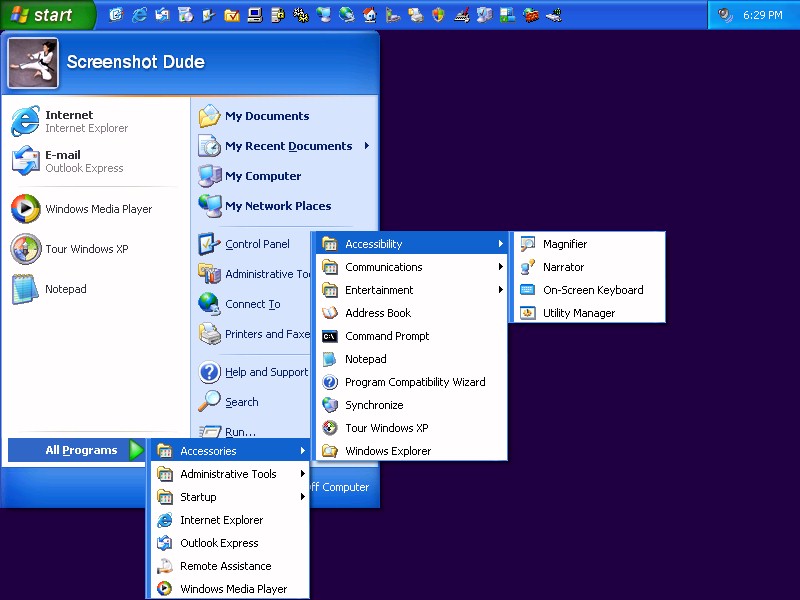Click the All Programs button
The width and height of the screenshot is (800, 600).
coord(81,450)
